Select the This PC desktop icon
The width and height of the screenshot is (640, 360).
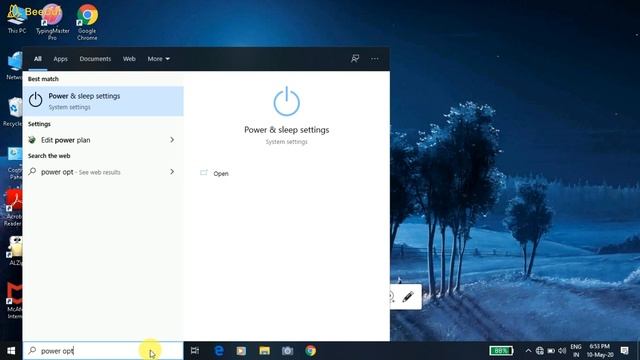(16, 19)
